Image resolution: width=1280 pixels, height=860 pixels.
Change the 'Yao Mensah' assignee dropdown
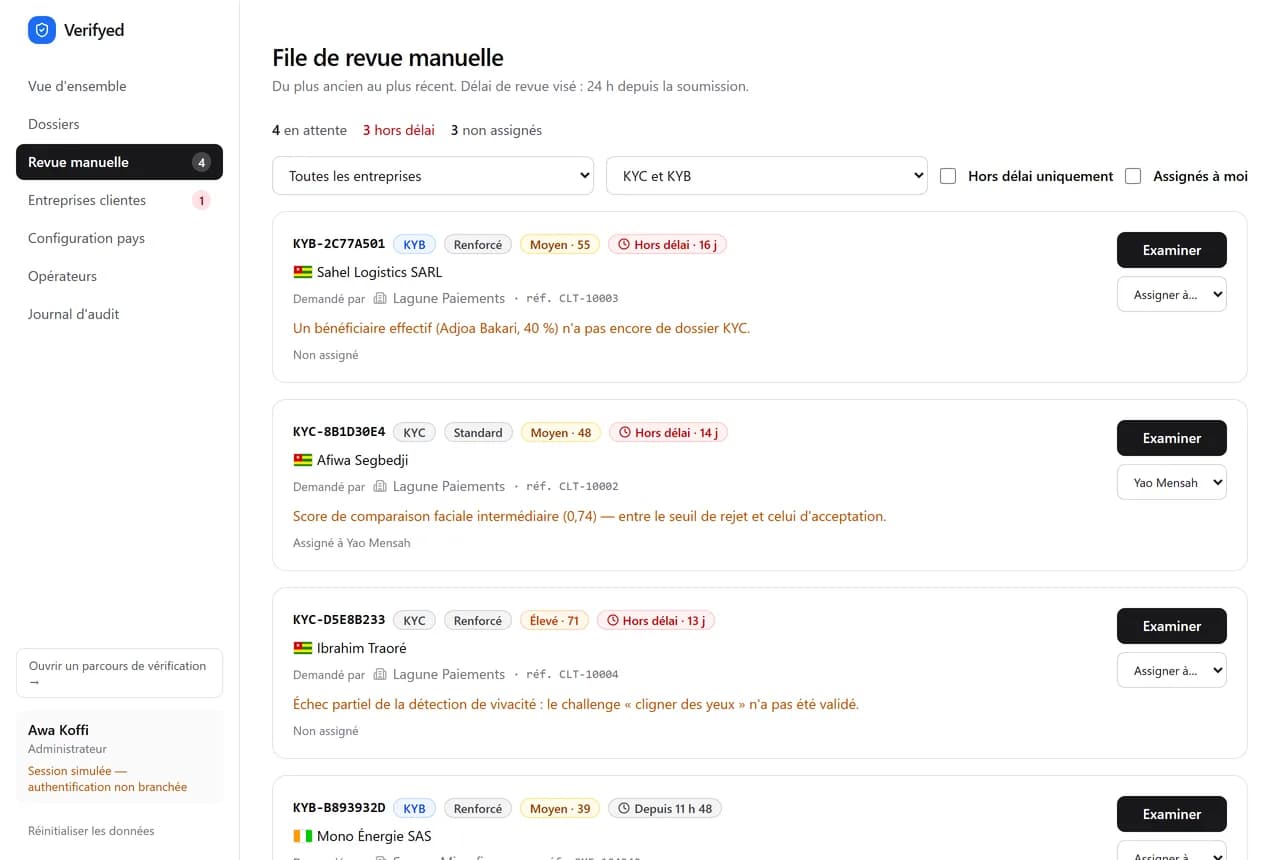[1172, 483]
